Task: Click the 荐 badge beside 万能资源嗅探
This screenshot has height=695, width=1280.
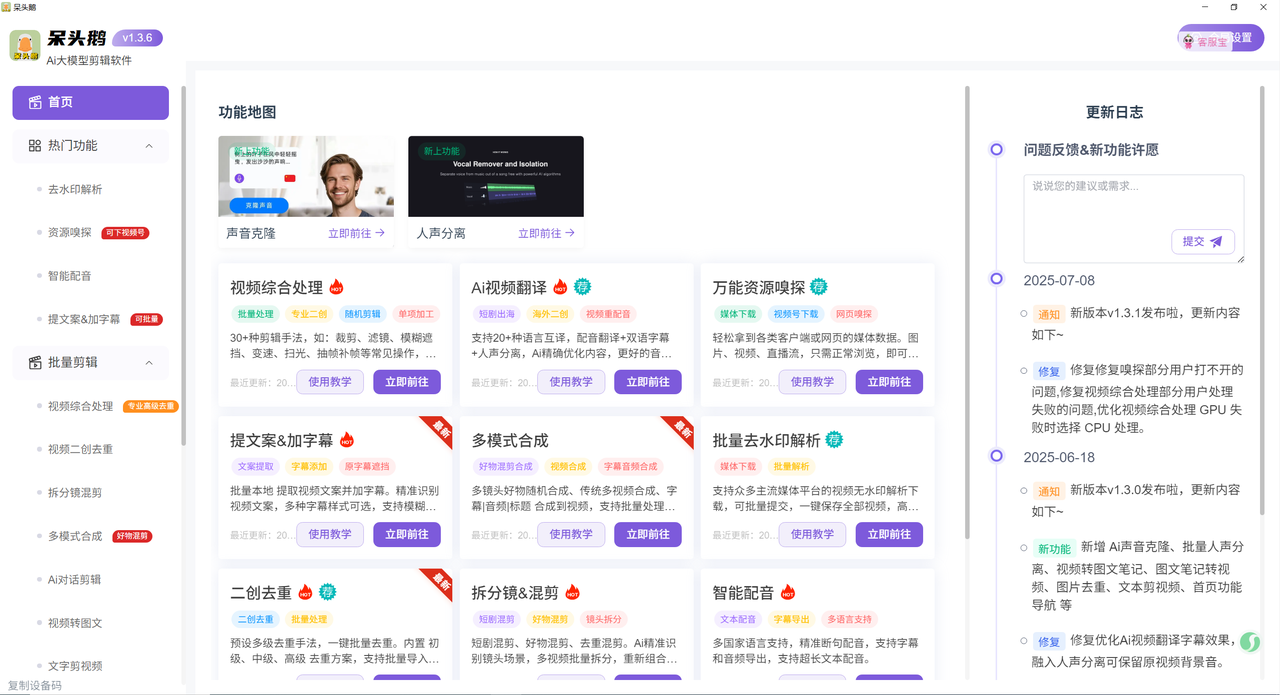Action: pyautogui.click(x=819, y=287)
